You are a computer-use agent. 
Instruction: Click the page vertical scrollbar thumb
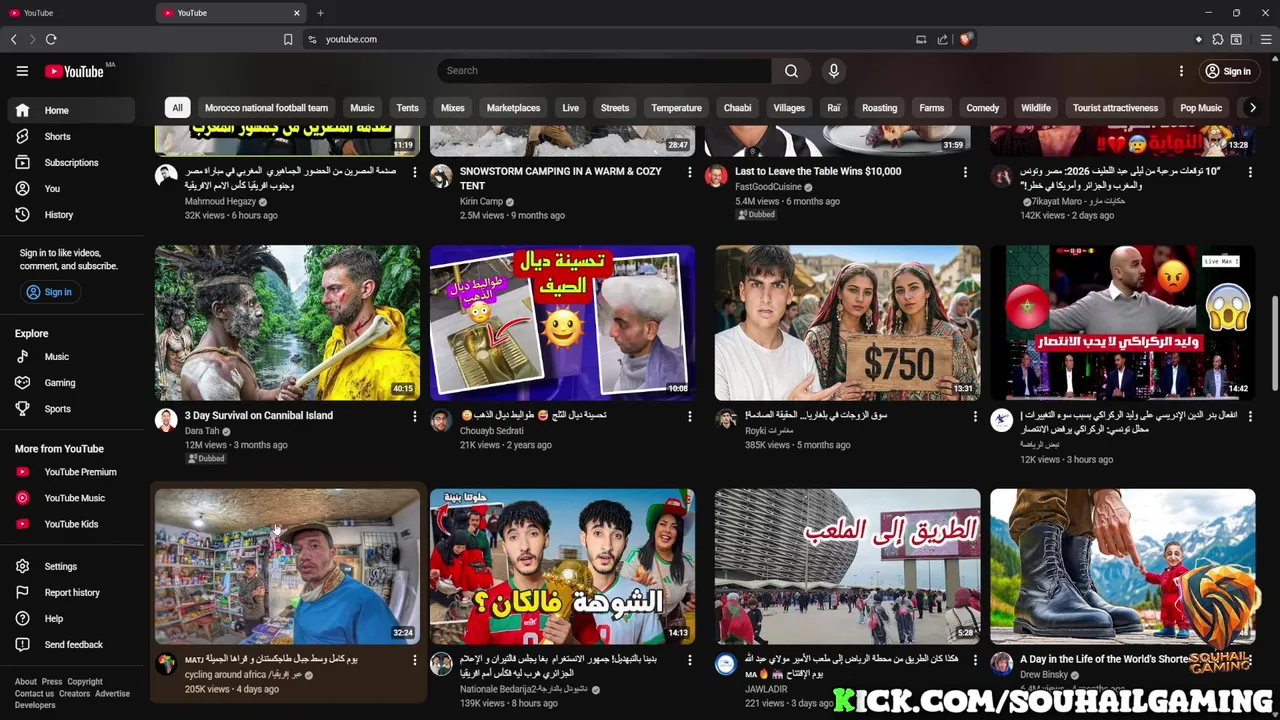tap(1274, 344)
